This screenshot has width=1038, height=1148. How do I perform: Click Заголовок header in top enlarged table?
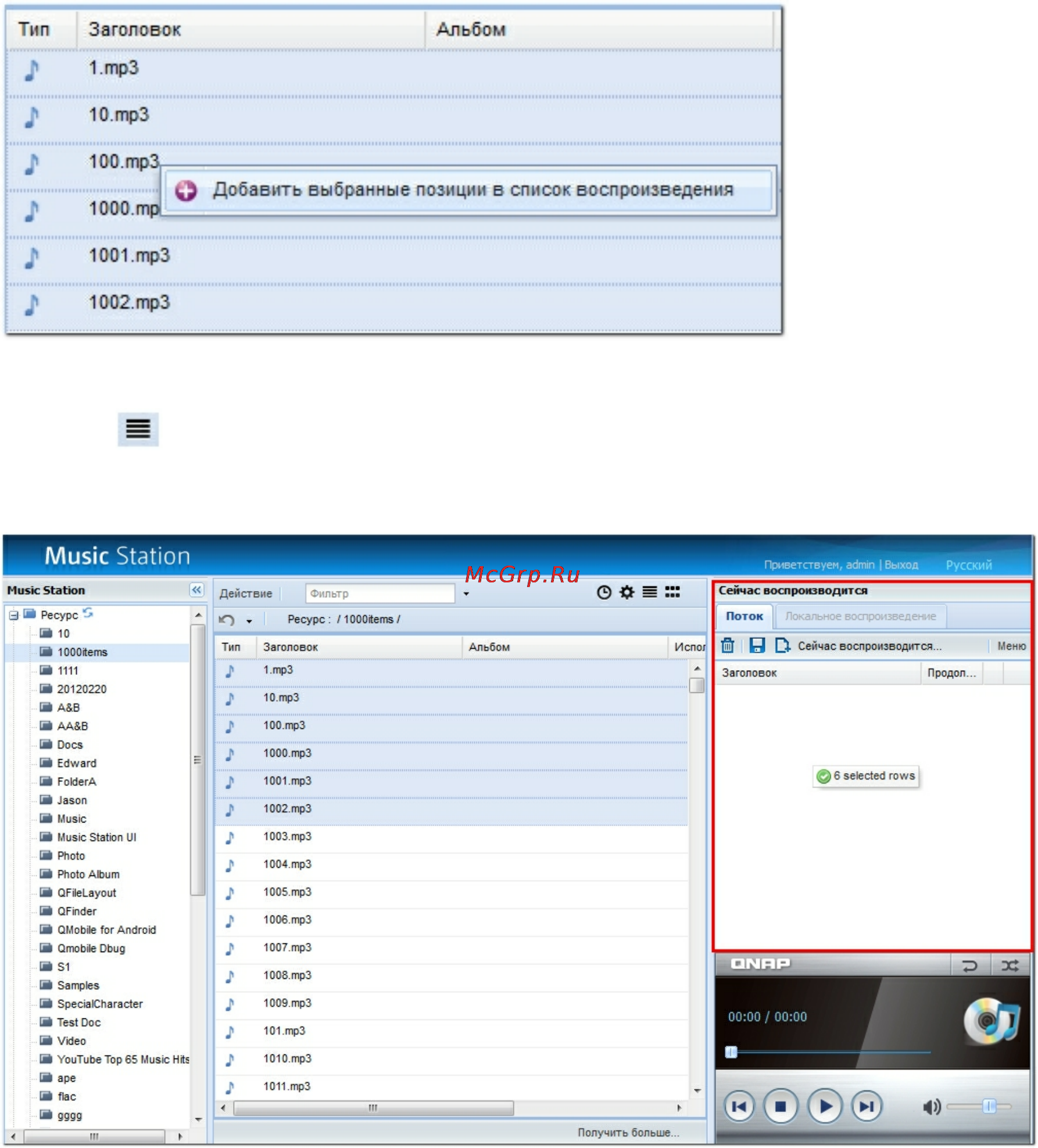250,29
